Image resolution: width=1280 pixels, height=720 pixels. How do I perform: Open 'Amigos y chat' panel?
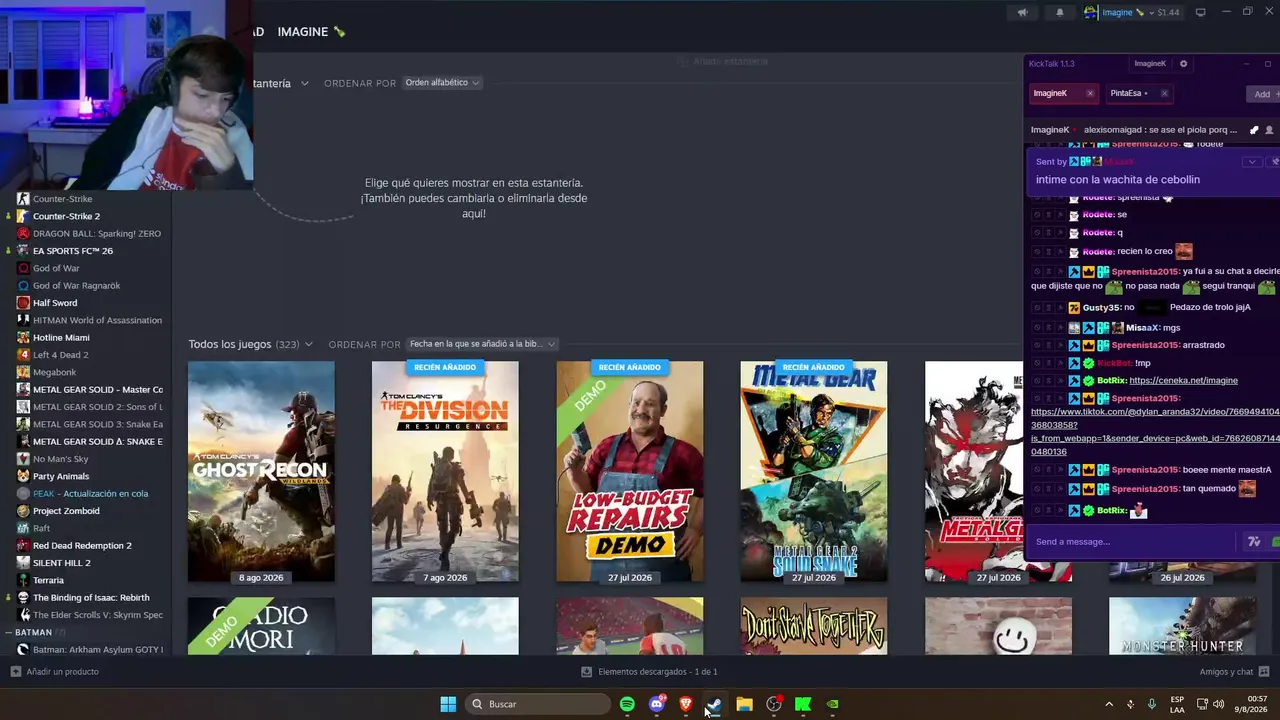pos(1234,672)
